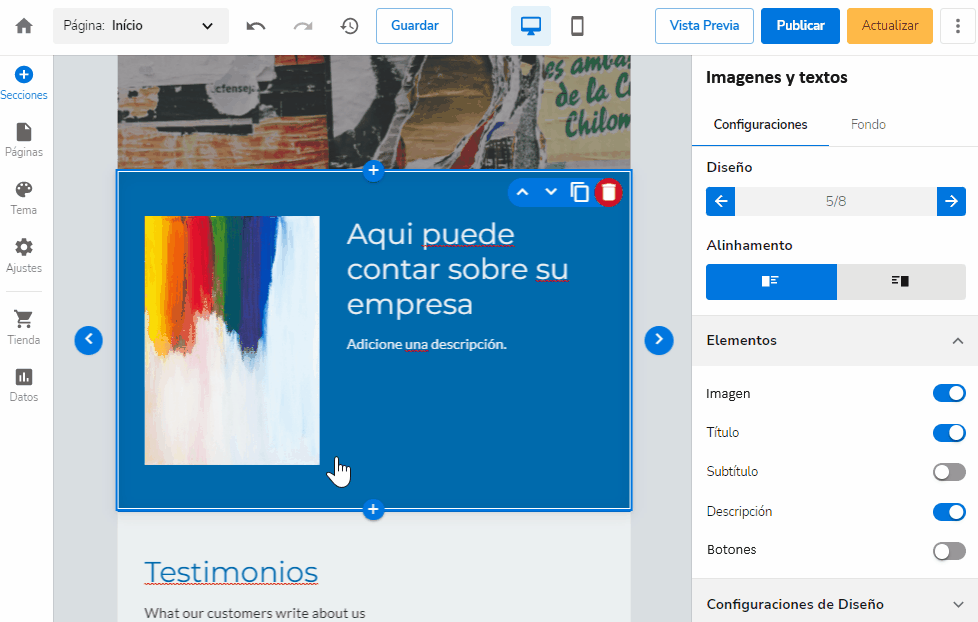The width and height of the screenshot is (978, 622).
Task: Switch to the Fondo tab
Action: (x=868, y=124)
